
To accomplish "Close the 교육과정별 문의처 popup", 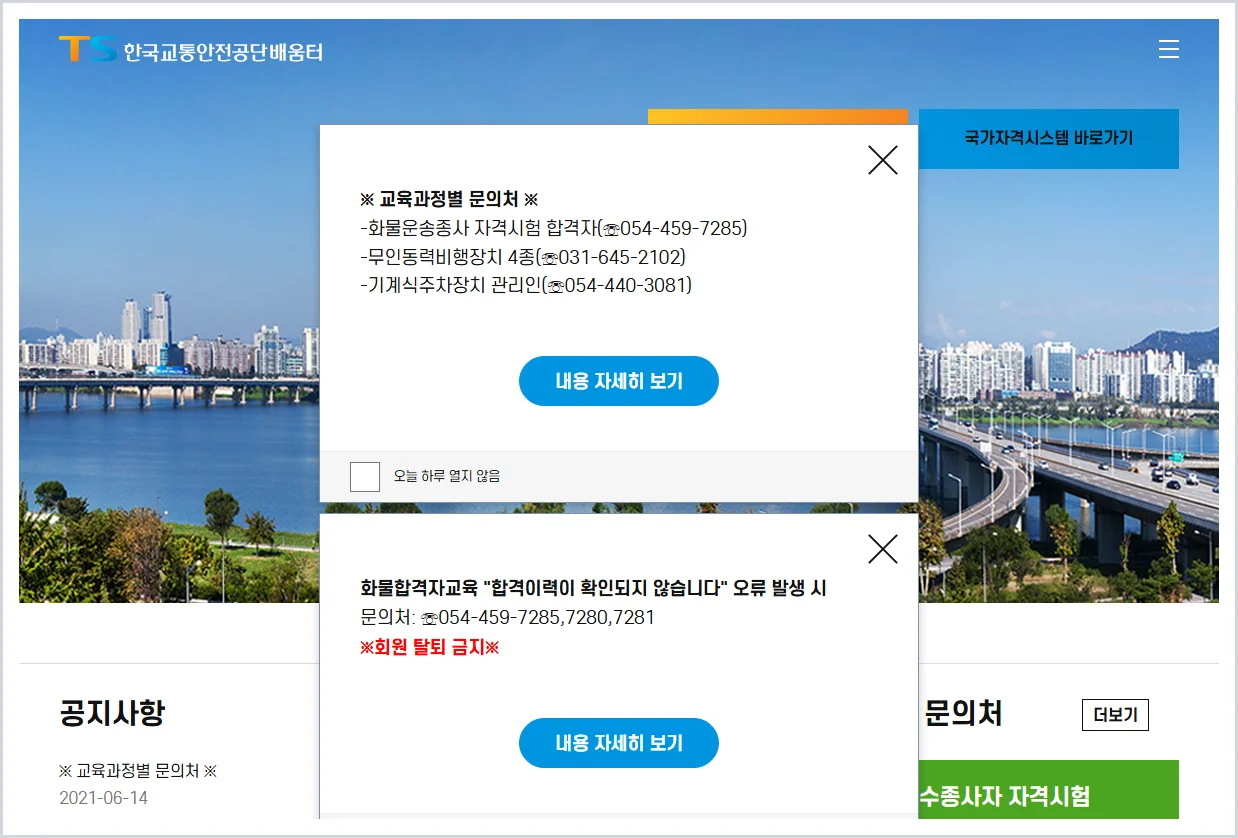I will point(883,160).
